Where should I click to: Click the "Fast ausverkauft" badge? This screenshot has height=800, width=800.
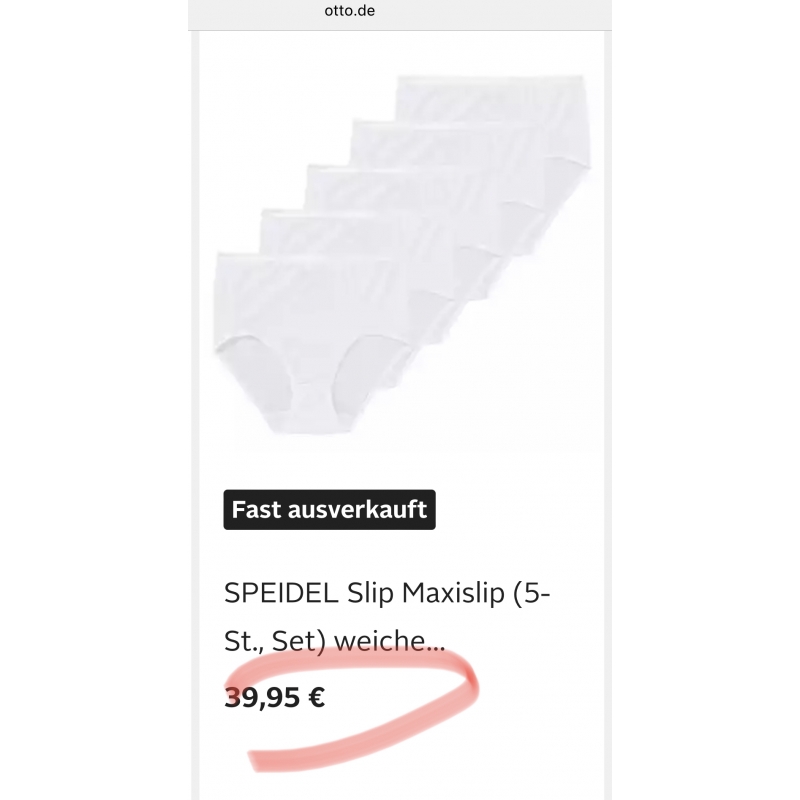pos(329,510)
